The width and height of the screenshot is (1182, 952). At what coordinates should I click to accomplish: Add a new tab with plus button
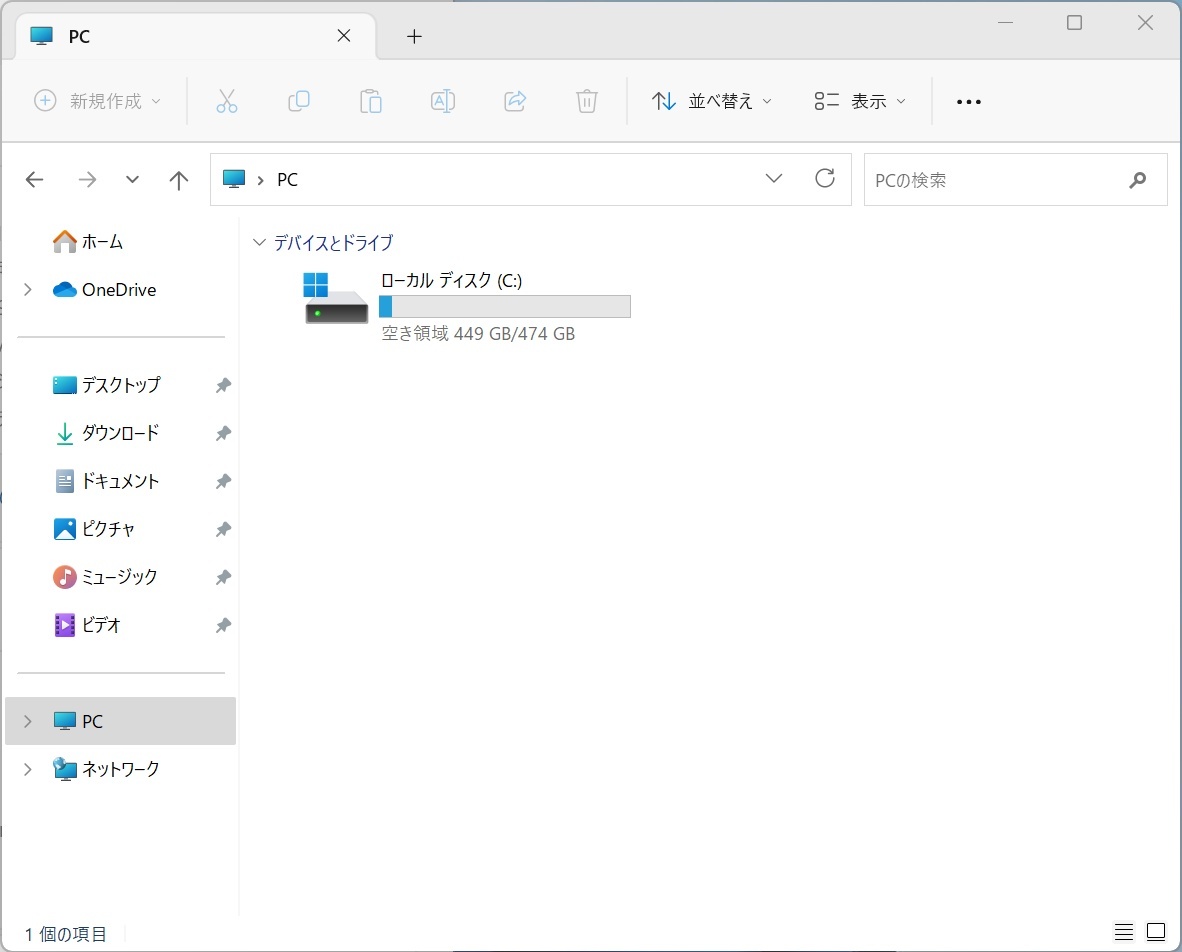click(x=414, y=36)
